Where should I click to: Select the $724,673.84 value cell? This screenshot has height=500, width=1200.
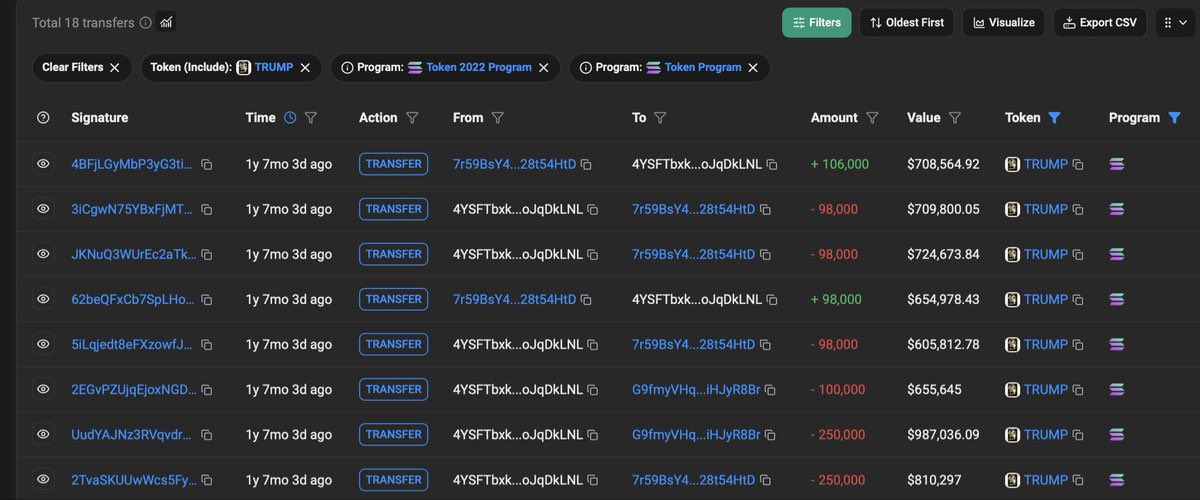tap(943, 254)
